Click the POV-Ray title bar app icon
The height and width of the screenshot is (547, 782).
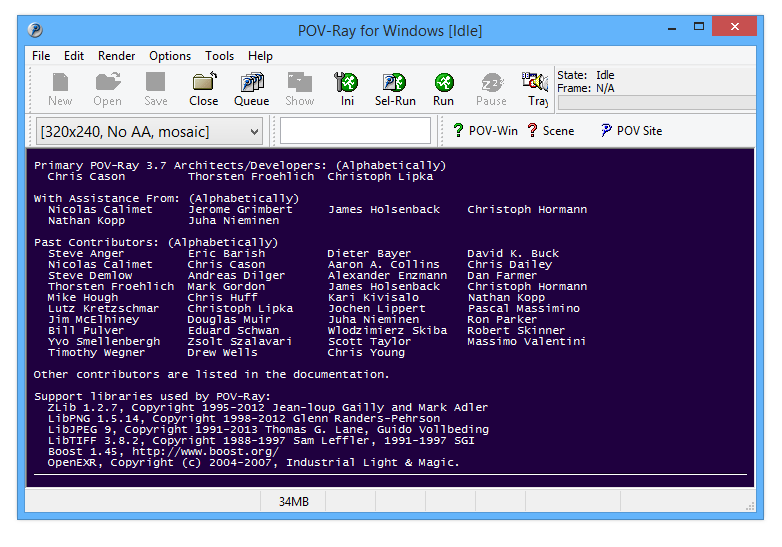[x=35, y=30]
